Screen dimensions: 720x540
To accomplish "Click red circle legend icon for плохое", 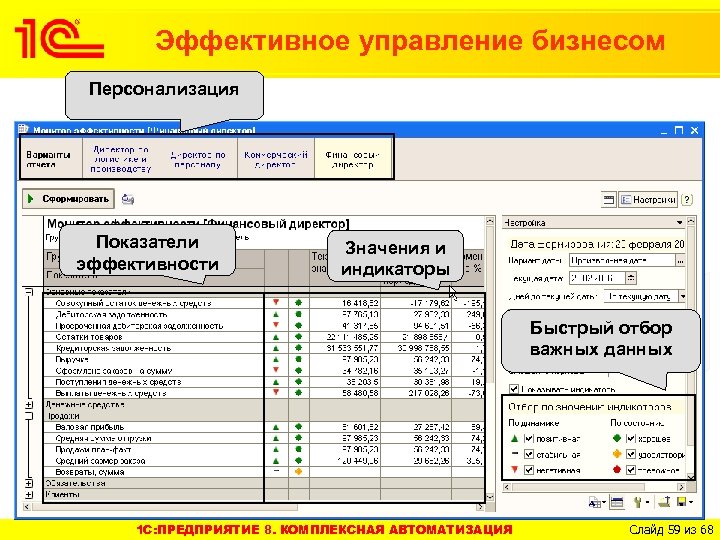I will tap(617, 469).
